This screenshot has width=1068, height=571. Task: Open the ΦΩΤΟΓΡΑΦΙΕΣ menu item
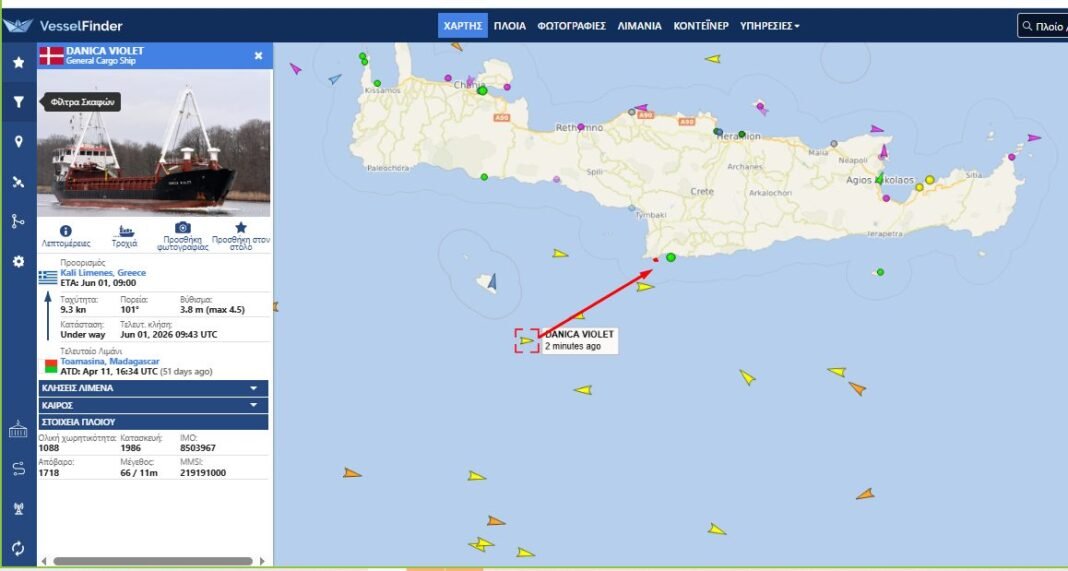[x=571, y=26]
